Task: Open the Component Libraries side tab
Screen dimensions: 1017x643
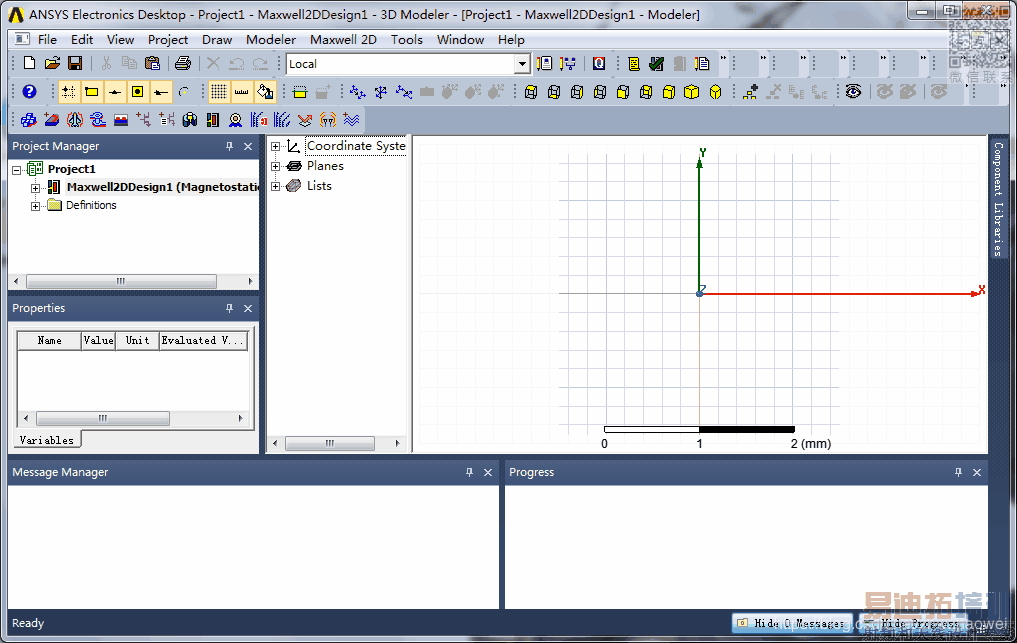Action: (998, 199)
